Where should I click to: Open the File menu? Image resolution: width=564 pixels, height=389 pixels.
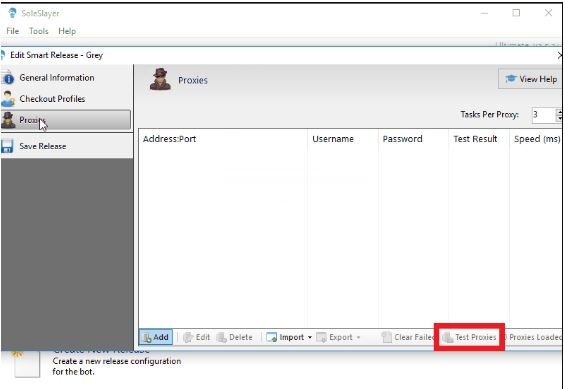pos(13,31)
